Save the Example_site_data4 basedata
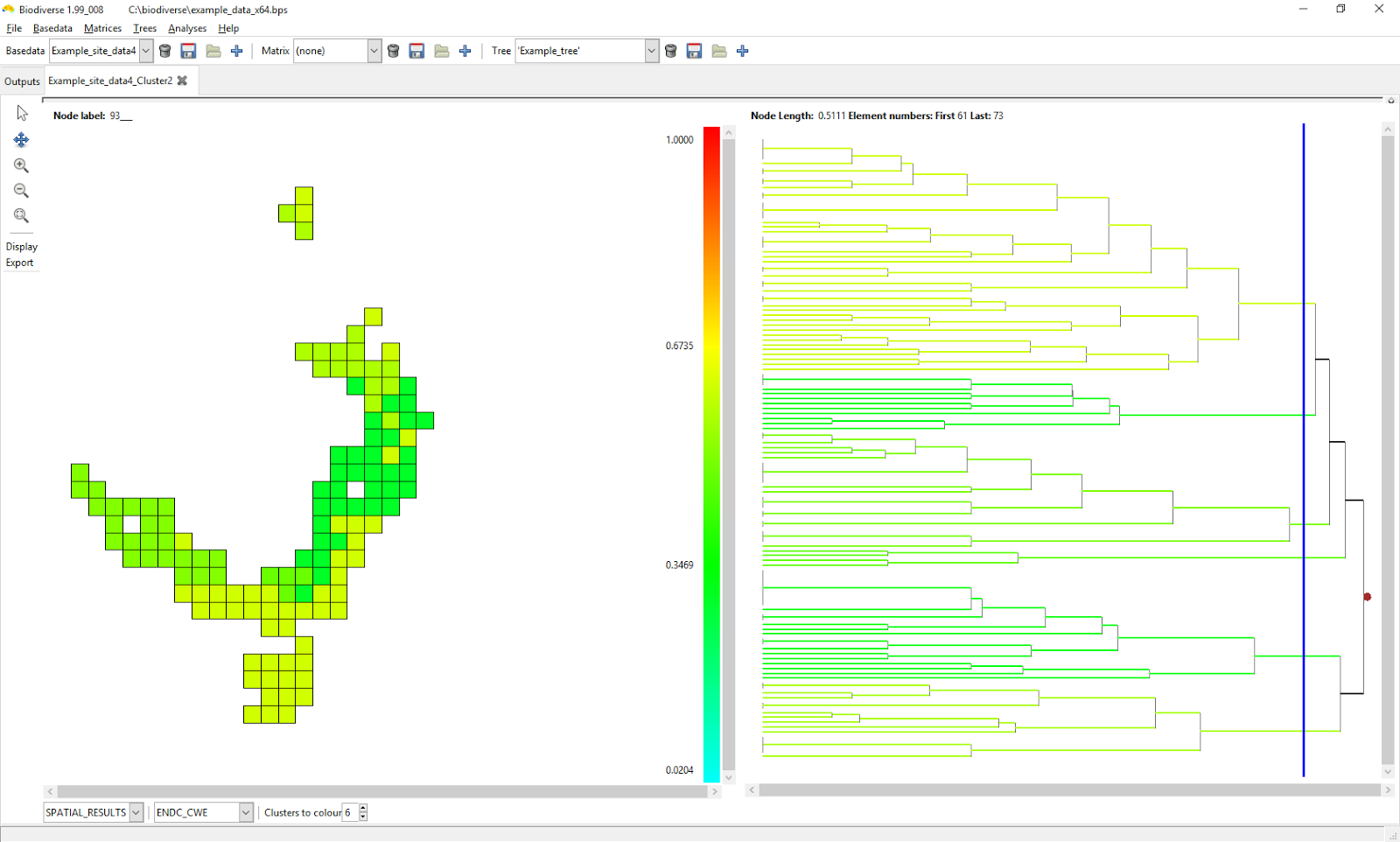This screenshot has width=1400, height=842. (188, 51)
